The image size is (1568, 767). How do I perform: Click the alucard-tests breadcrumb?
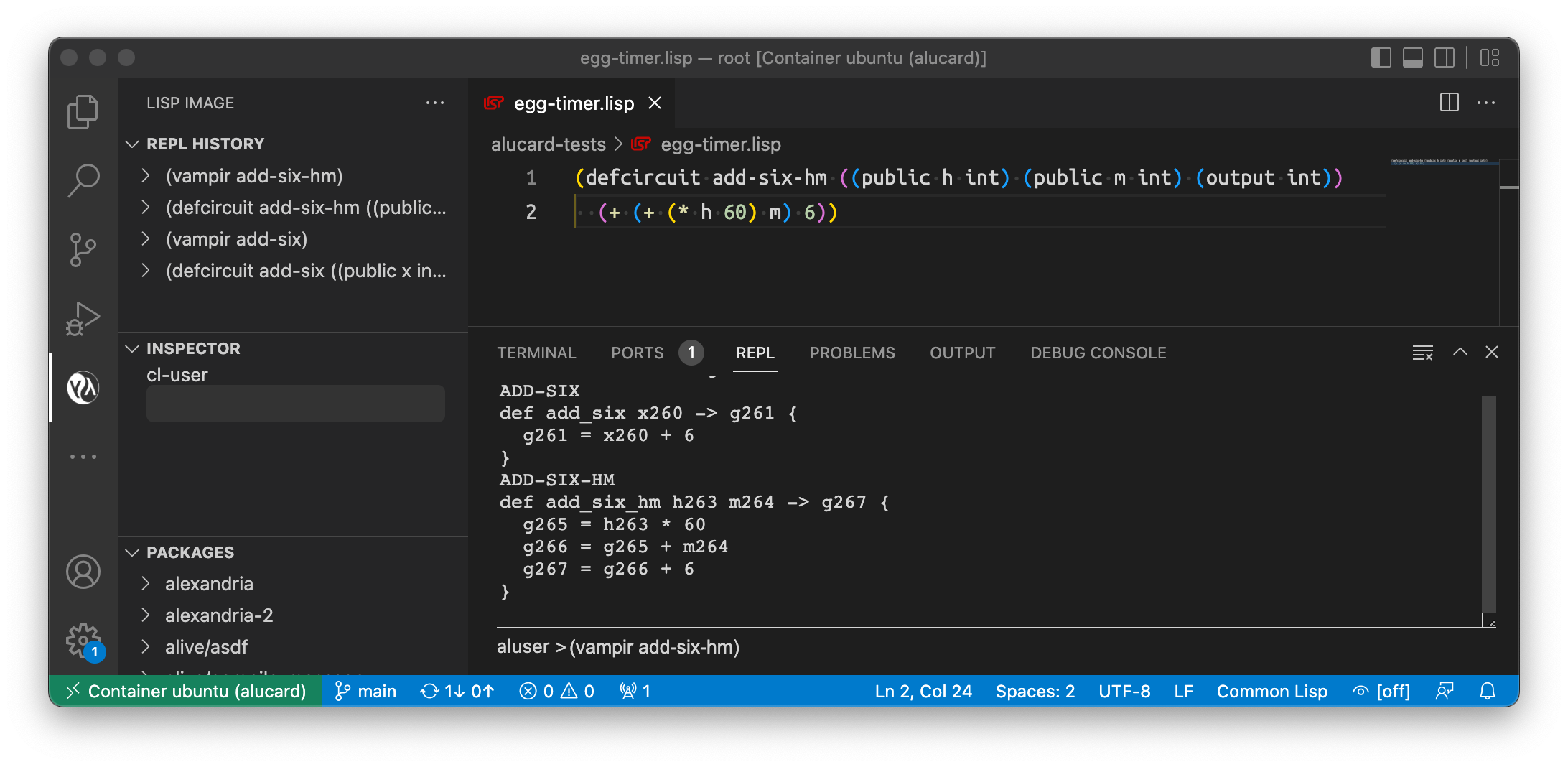(549, 144)
